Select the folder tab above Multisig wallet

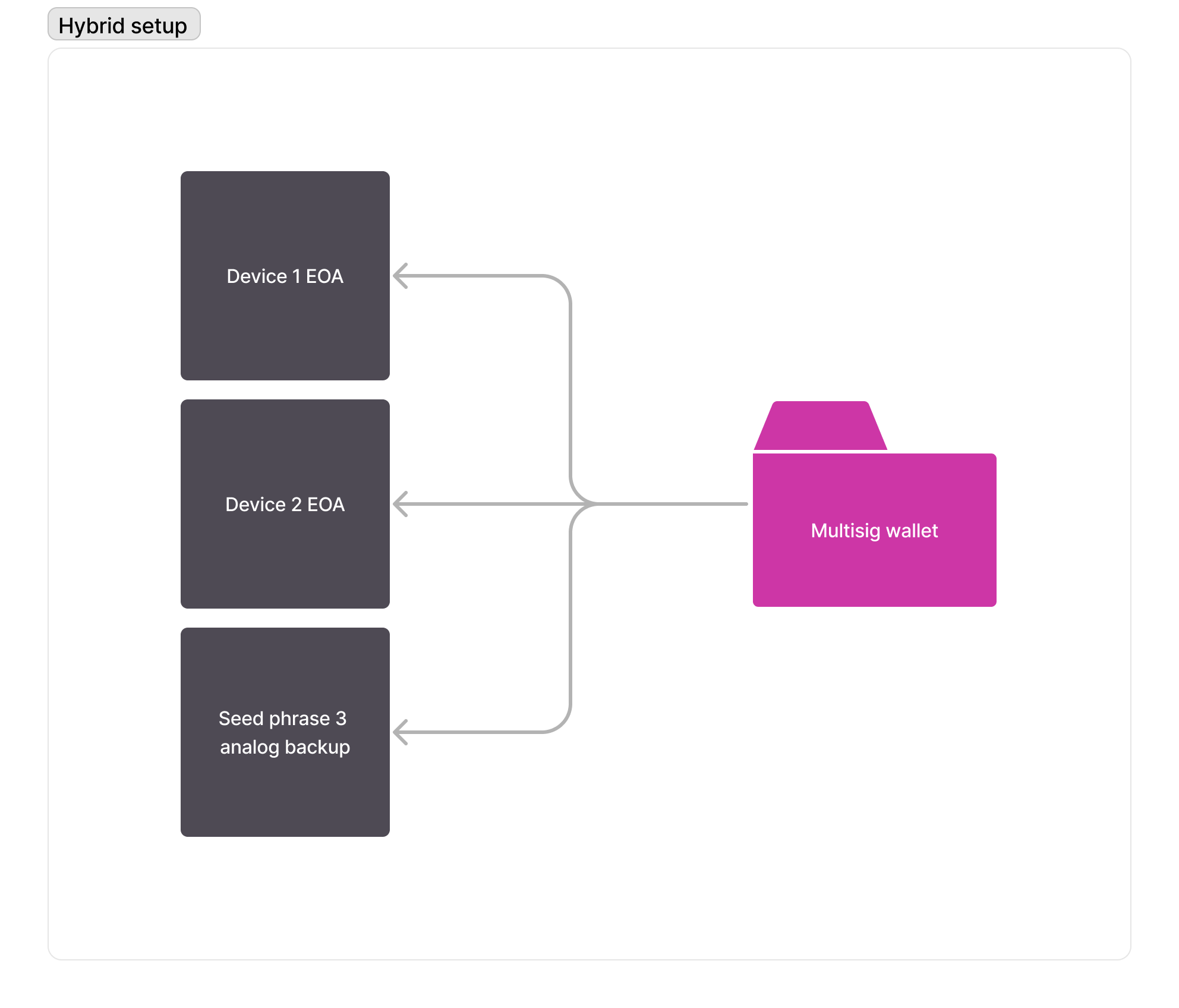(x=820, y=426)
